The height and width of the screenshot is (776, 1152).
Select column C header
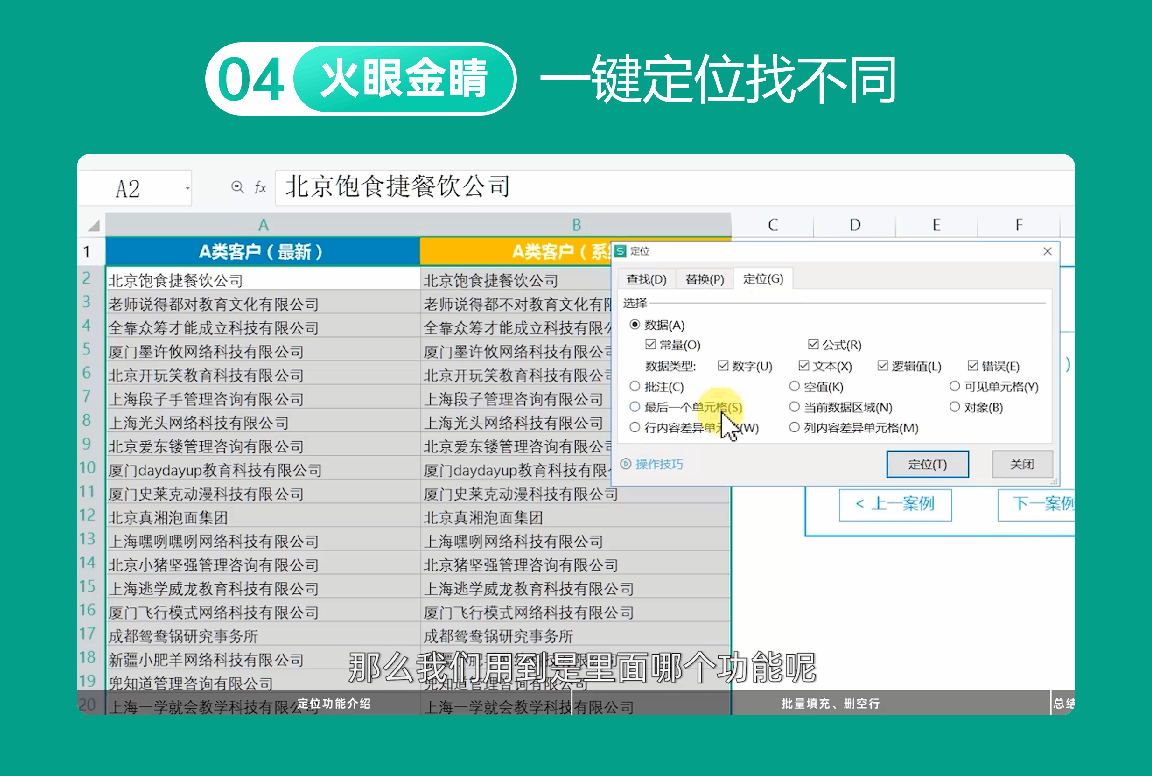(772, 225)
